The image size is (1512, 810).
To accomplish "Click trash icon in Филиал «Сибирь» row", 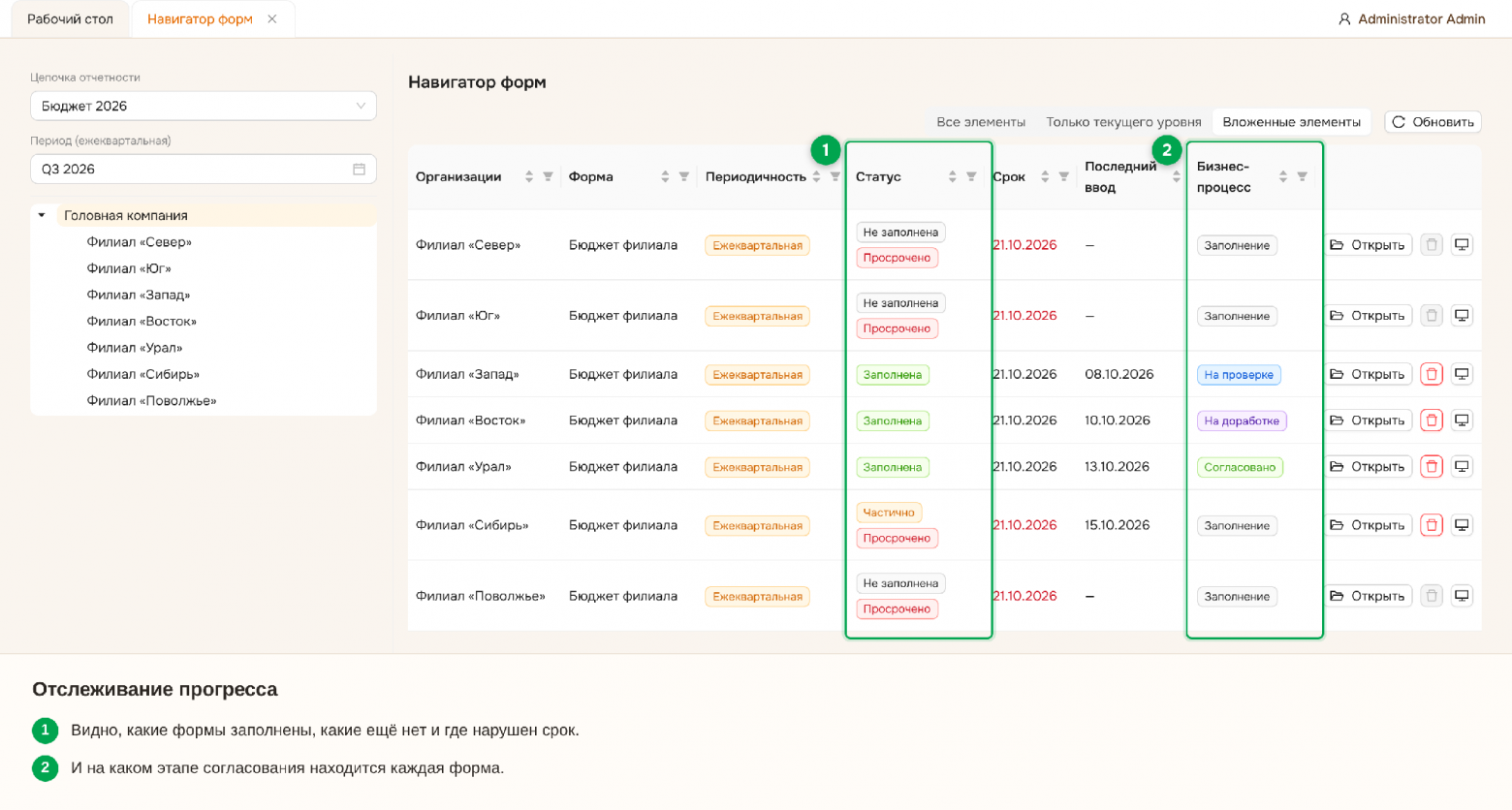I will point(1431,525).
